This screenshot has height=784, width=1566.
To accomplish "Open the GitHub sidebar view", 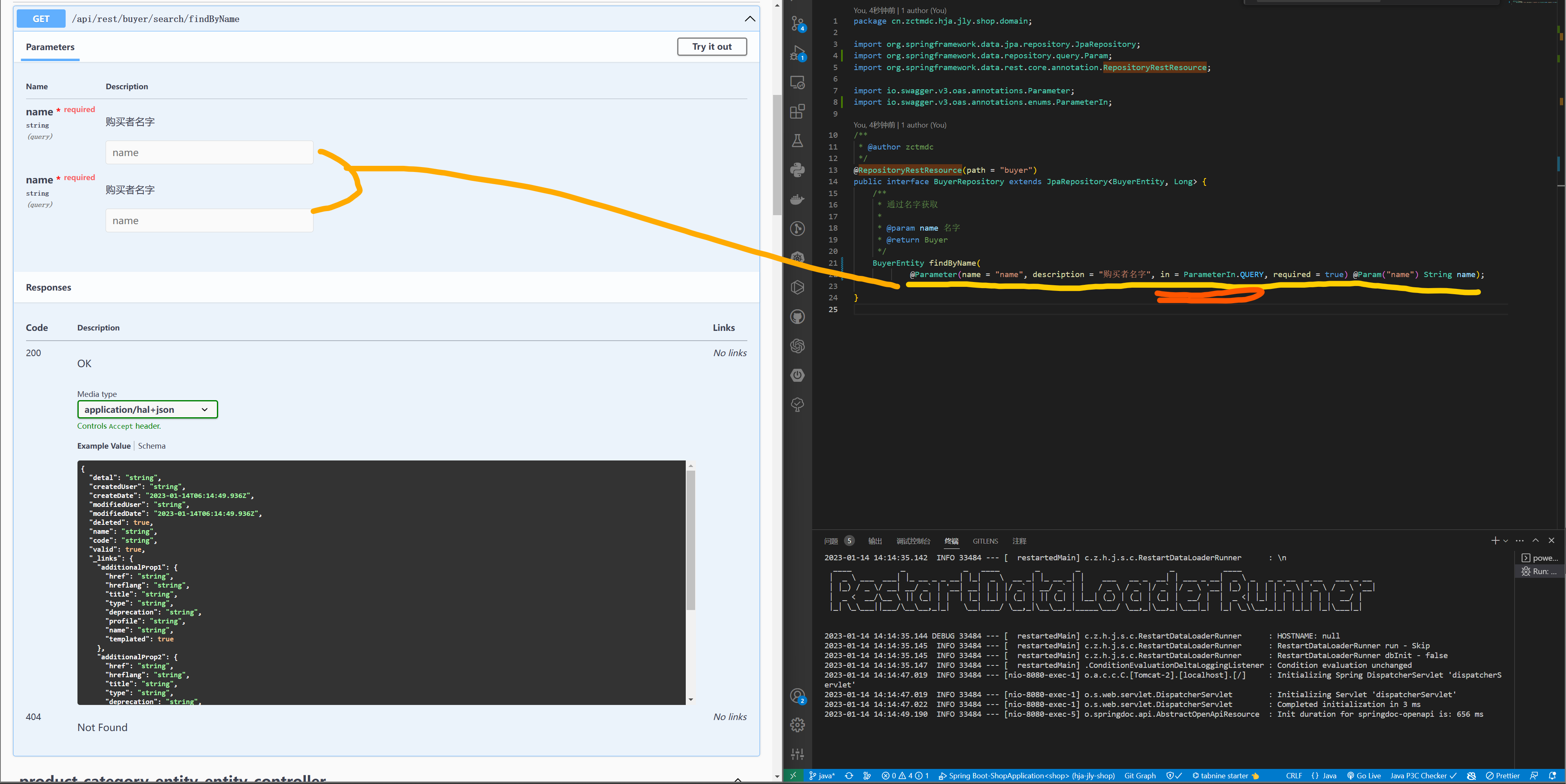I will click(x=797, y=317).
